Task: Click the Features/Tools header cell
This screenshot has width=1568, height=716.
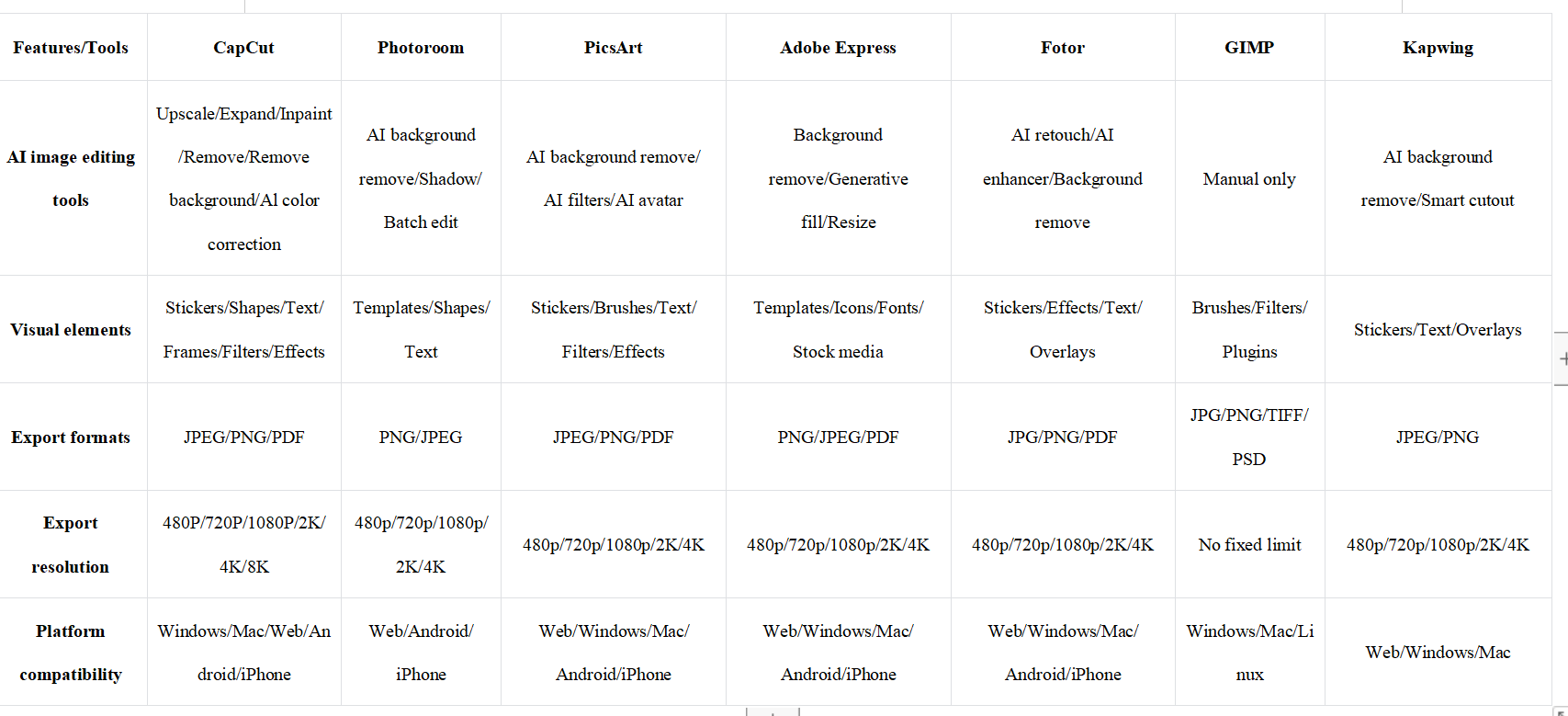Action: point(71,48)
